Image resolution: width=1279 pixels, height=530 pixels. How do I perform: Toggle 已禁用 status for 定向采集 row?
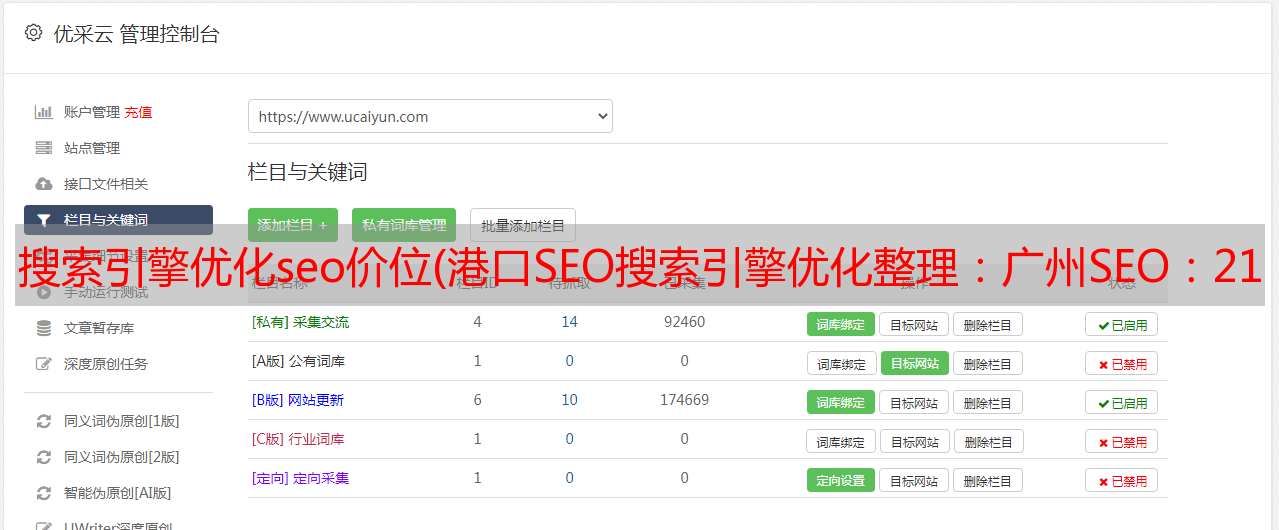[1121, 480]
